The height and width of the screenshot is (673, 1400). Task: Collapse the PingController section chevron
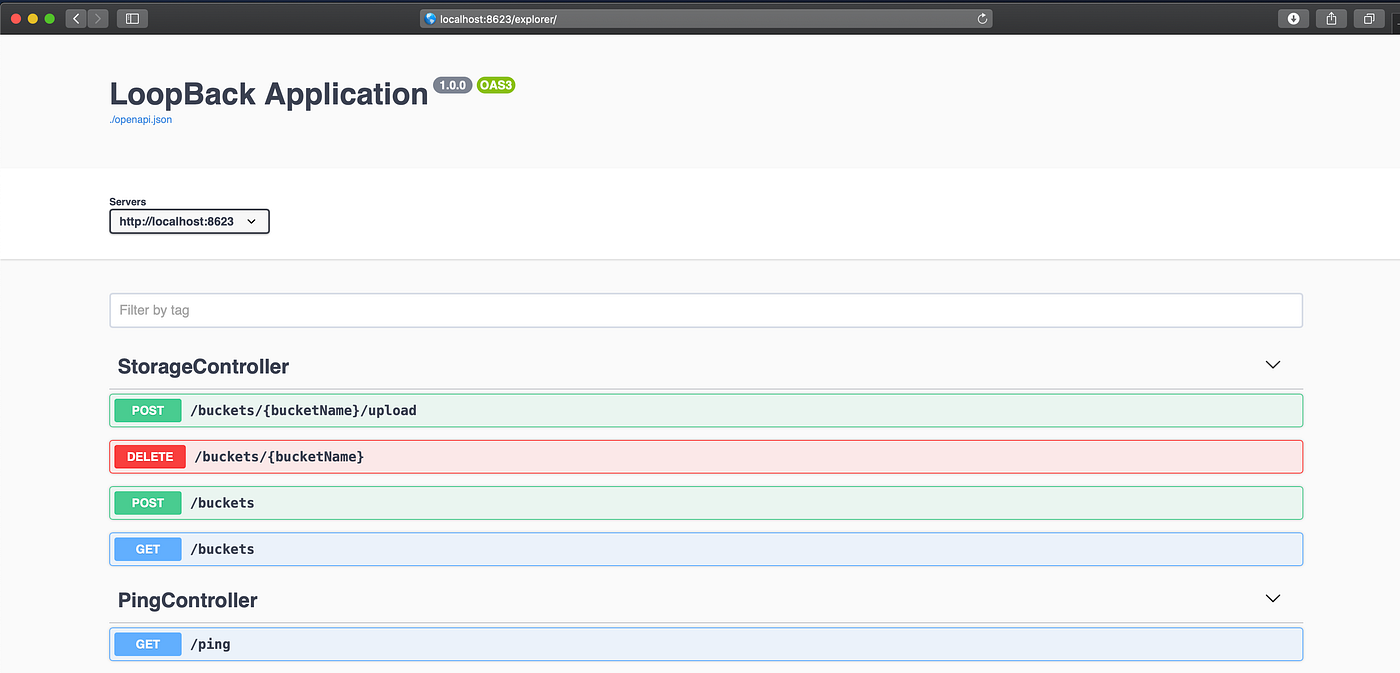(1272, 598)
